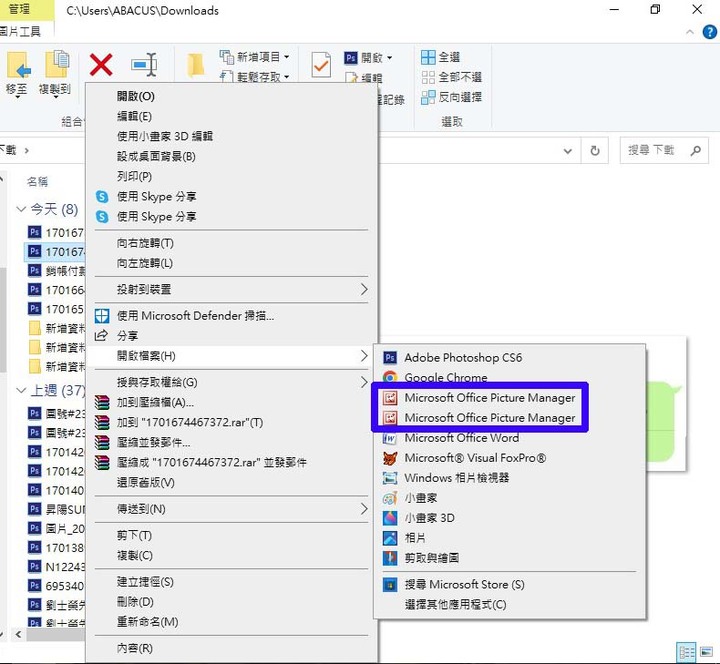This screenshot has width=720, height=664.
Task: Click 加到 "1701674467372.rar"(T) entry
Action: click(231, 422)
